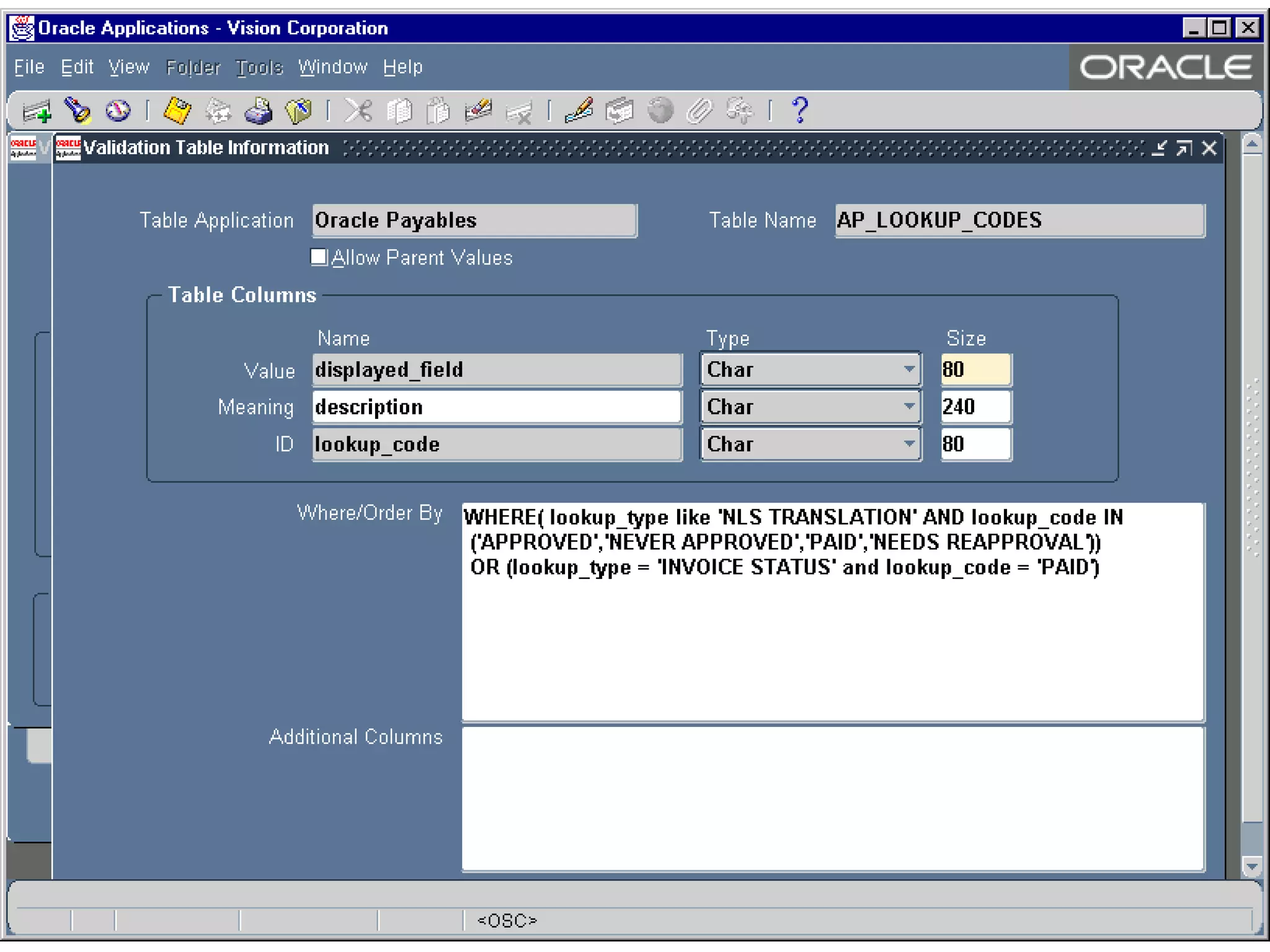Click the Meaning description name field
This screenshot has width=1270, height=952.
tap(496, 407)
